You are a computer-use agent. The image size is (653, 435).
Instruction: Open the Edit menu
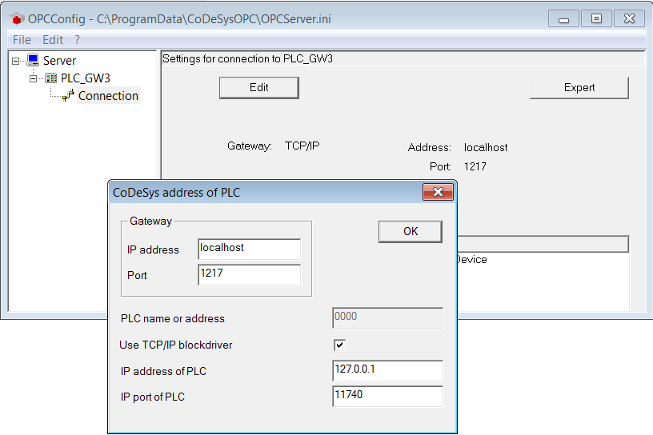(x=53, y=40)
